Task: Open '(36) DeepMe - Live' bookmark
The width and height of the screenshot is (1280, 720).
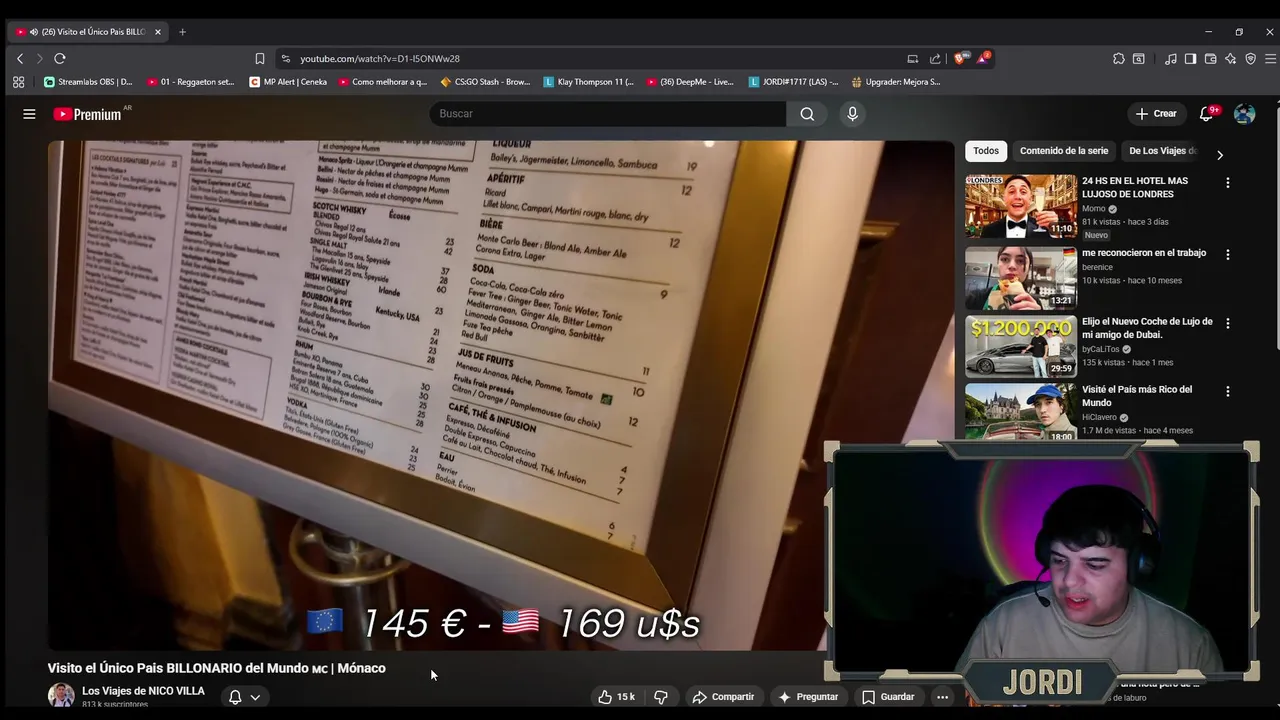Action: point(690,82)
